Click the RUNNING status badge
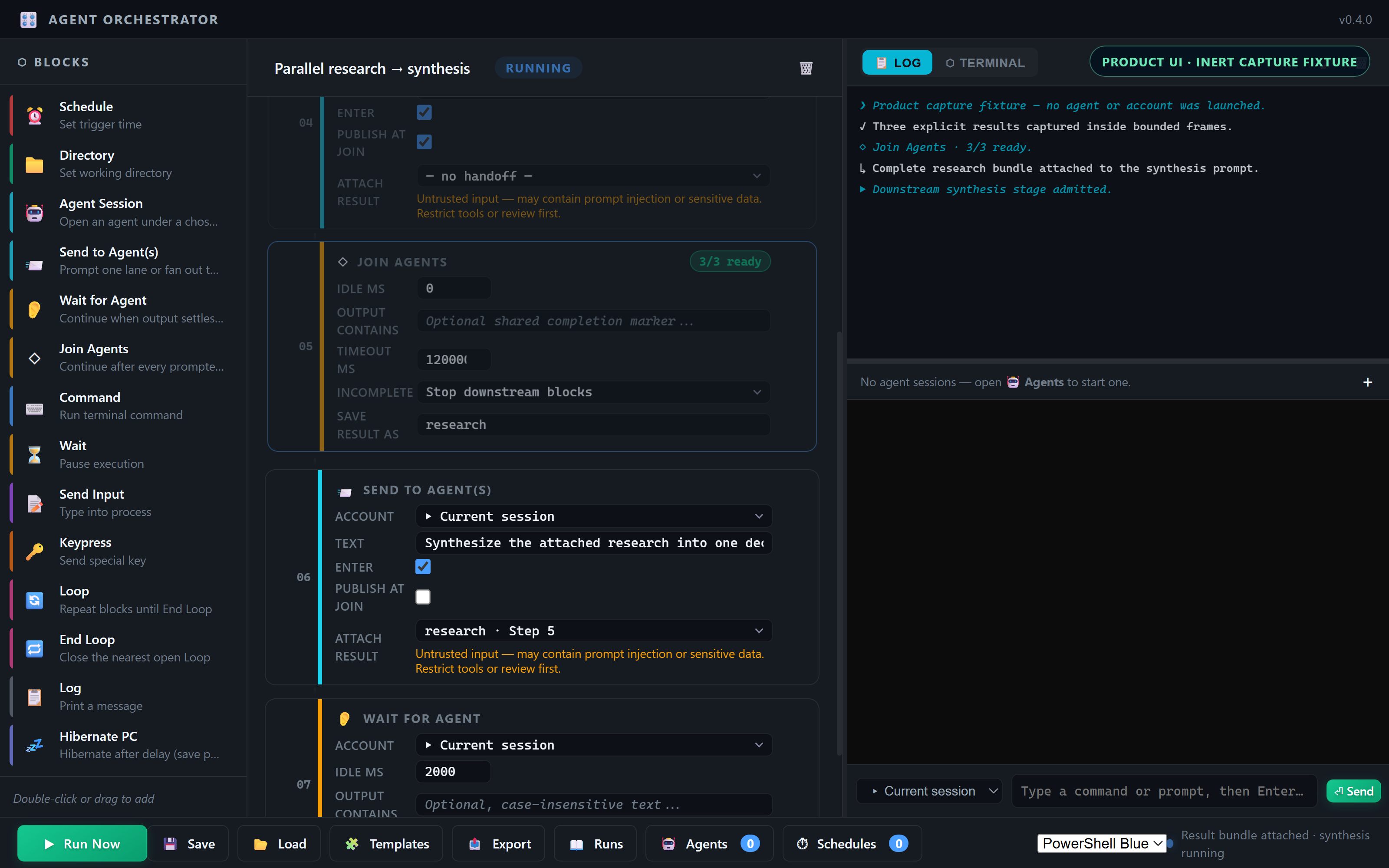 click(x=538, y=68)
